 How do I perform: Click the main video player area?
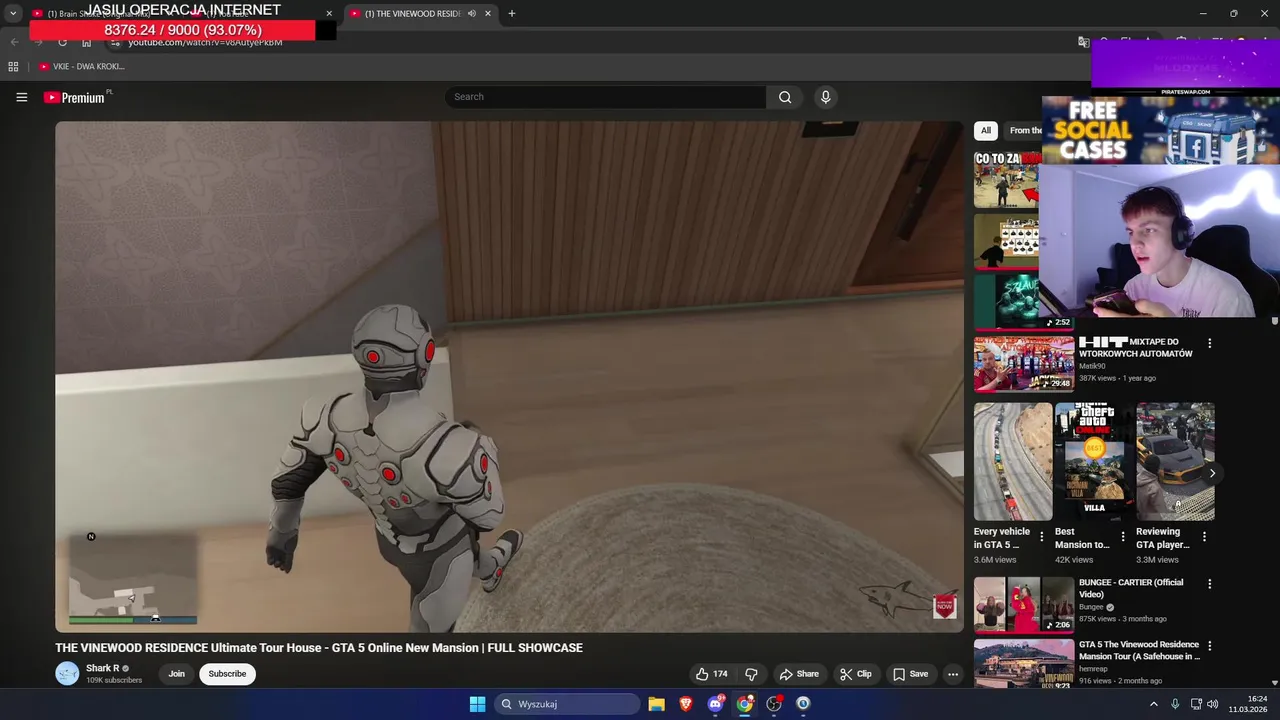tap(509, 377)
